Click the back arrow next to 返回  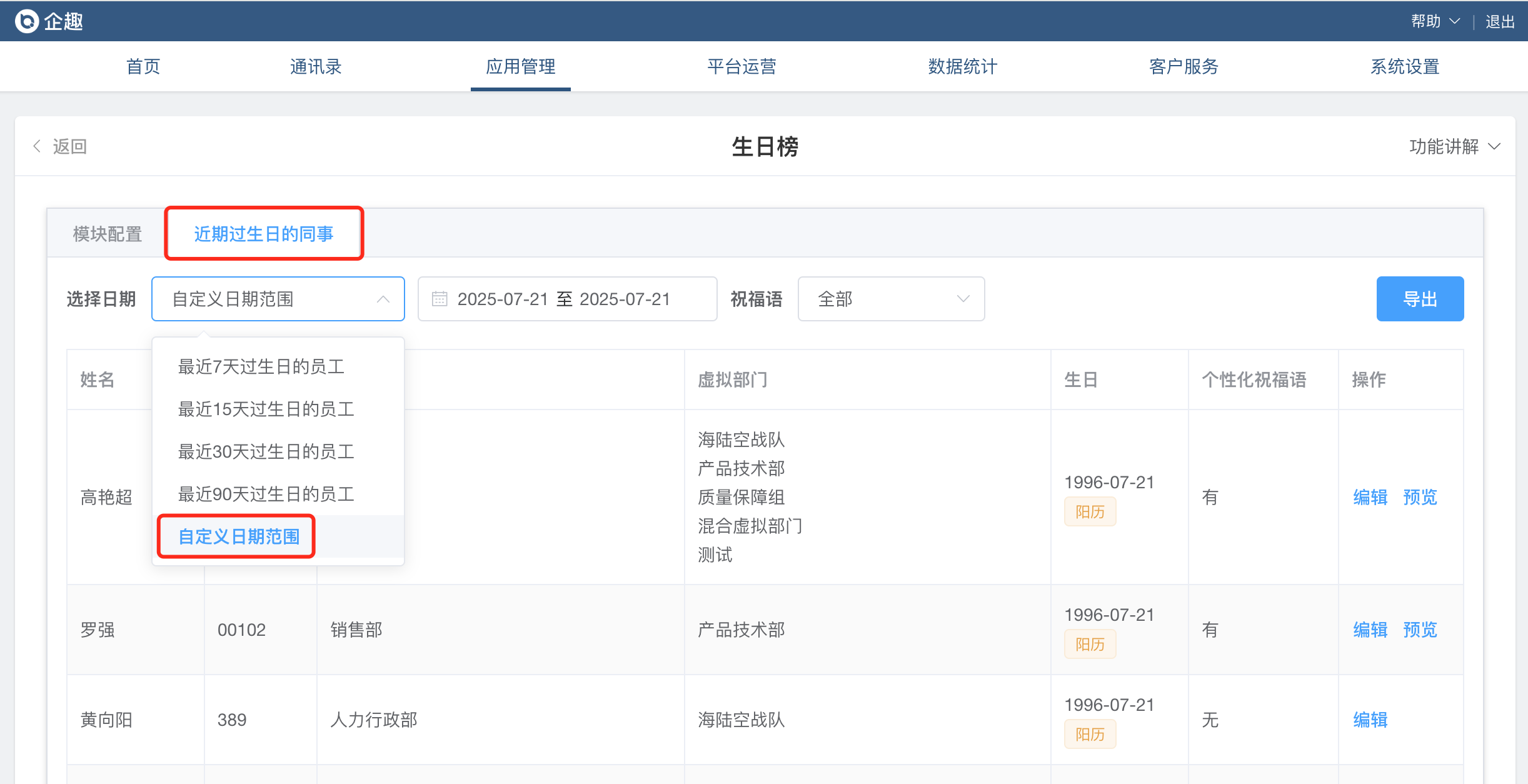coord(37,146)
